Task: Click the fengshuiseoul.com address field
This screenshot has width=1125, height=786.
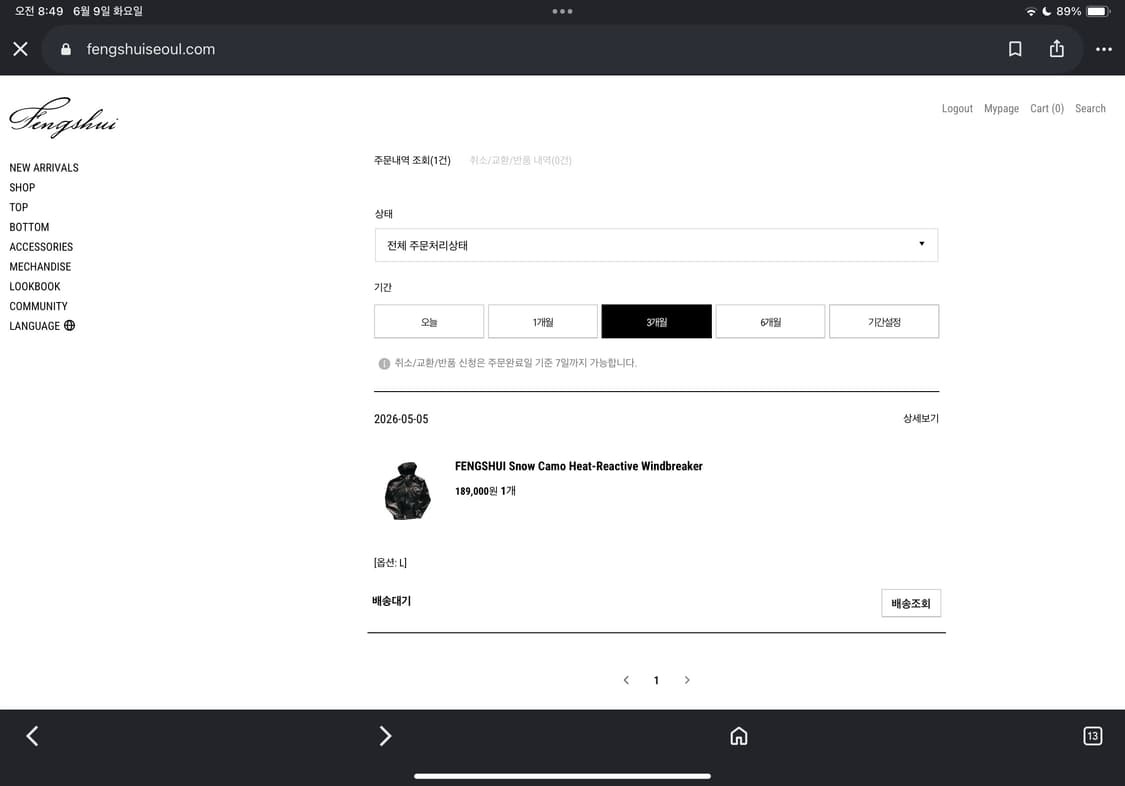Action: [561, 49]
